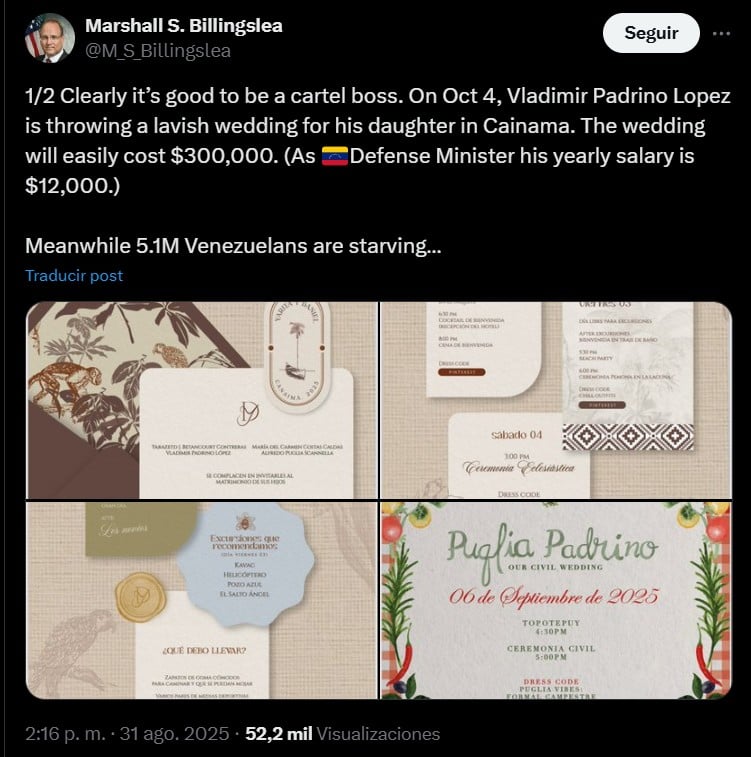Screen dimensions: 751x757
Task: Open the Excursiones que recomendamos image
Action: click(x=202, y=600)
